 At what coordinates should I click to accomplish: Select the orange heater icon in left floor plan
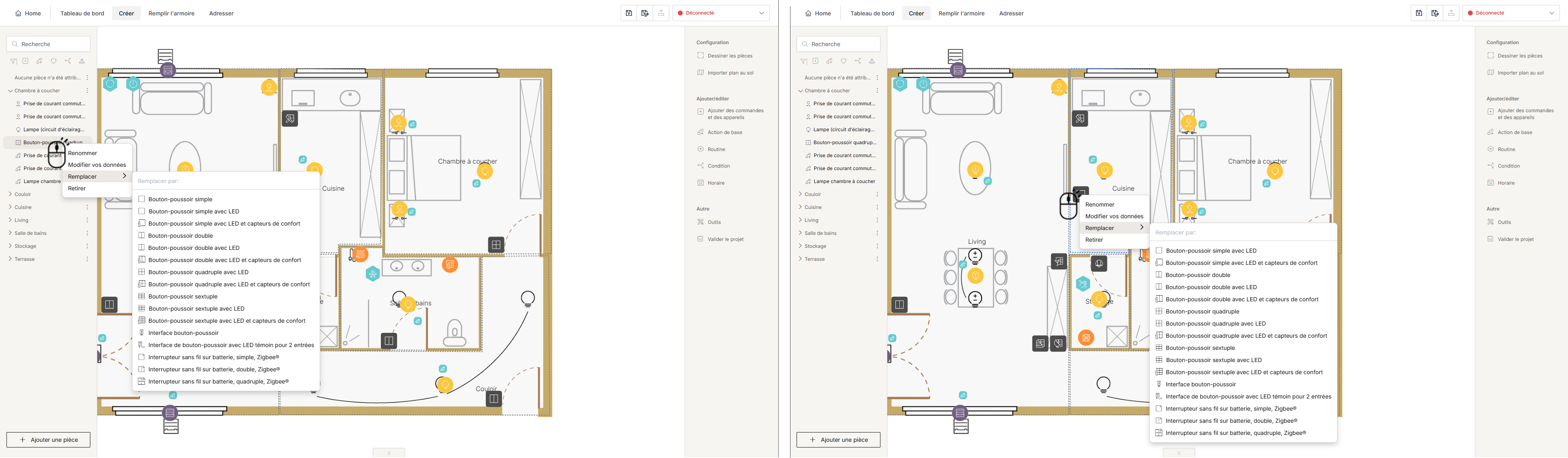pos(360,253)
